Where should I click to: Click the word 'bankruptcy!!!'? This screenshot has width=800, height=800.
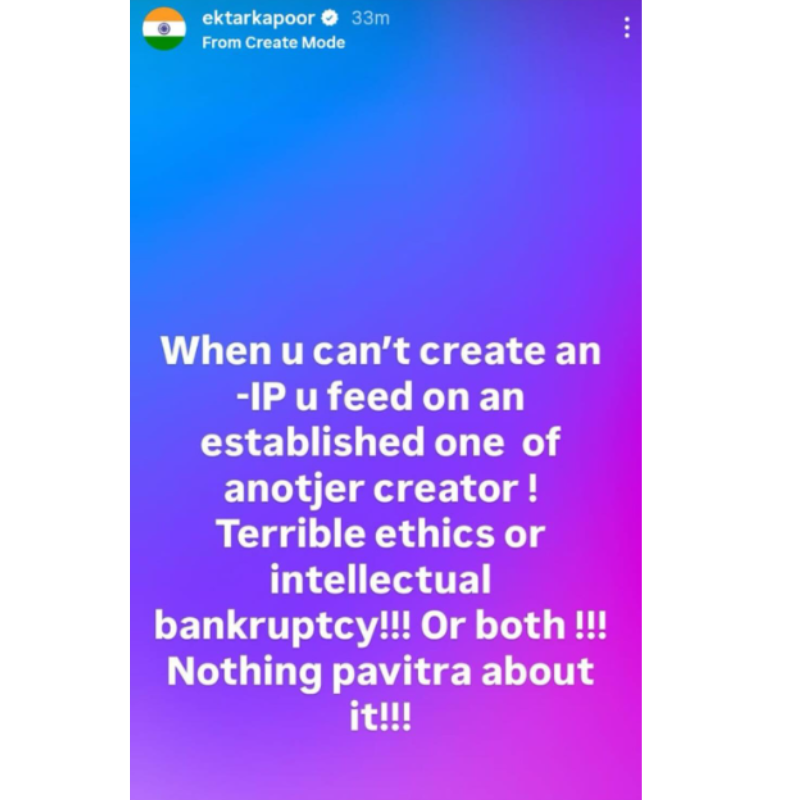282,626
